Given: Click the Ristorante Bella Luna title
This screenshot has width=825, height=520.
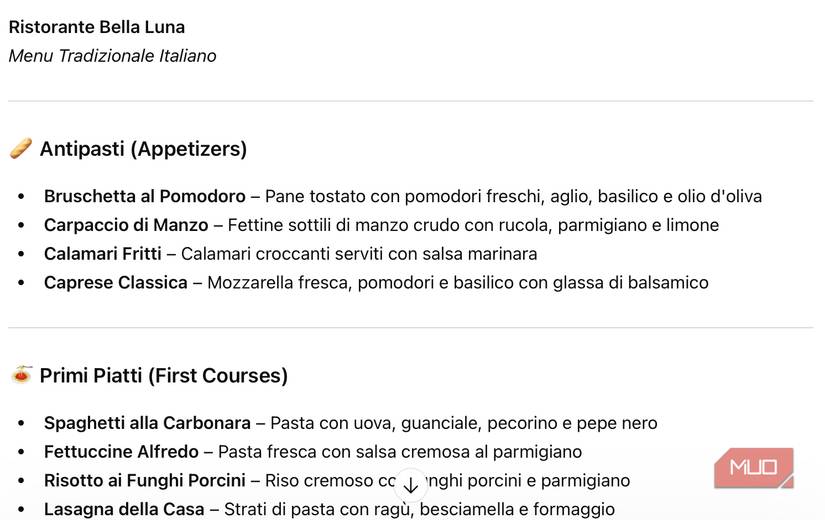Looking at the screenshot, I should click(97, 27).
